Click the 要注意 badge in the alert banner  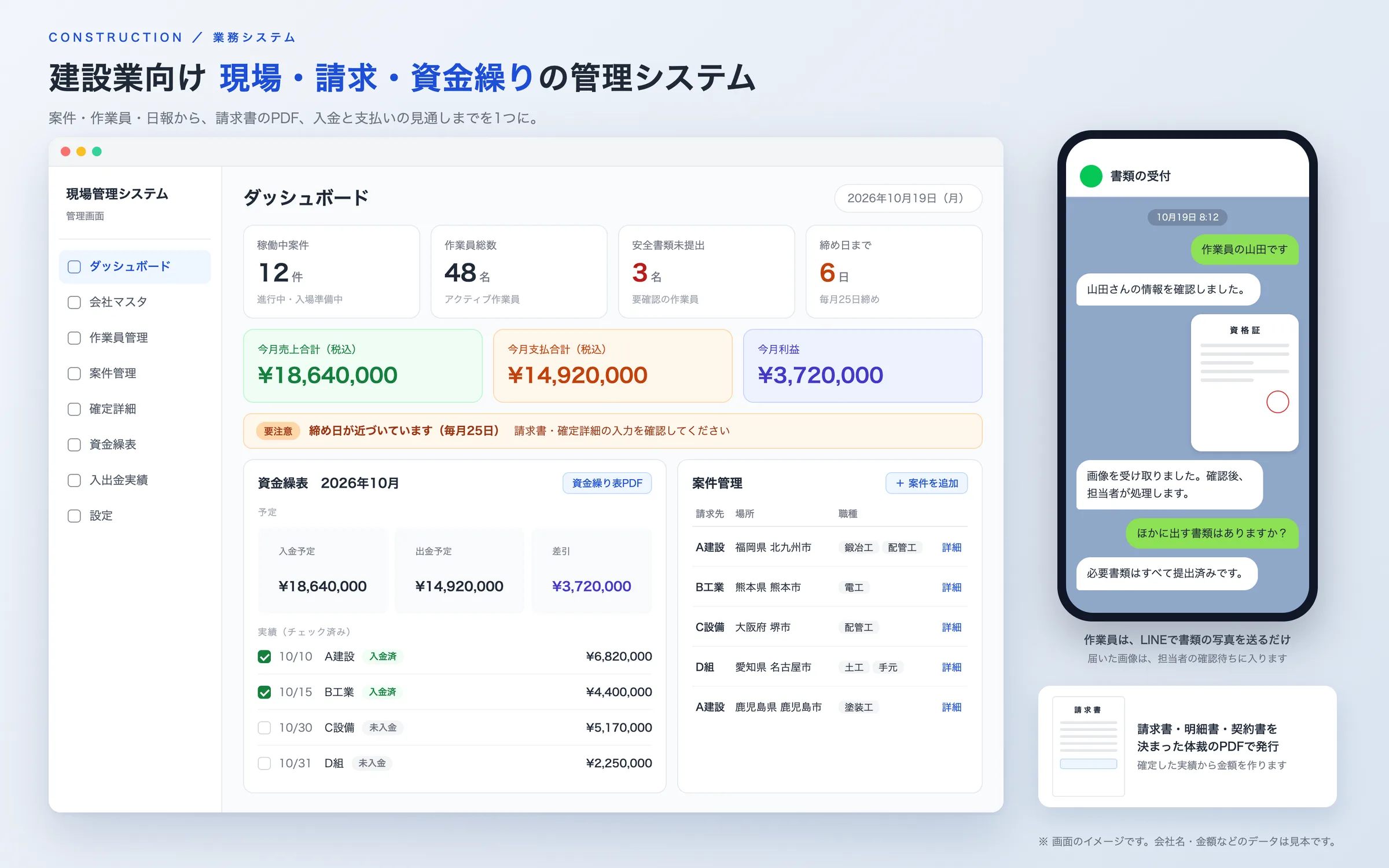tap(278, 431)
